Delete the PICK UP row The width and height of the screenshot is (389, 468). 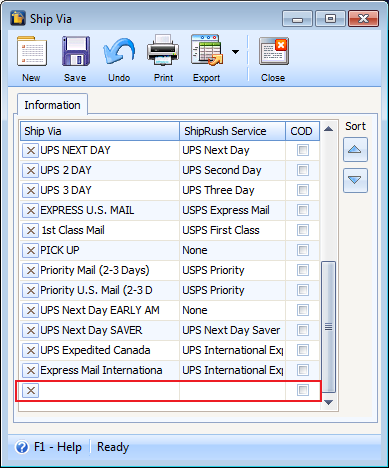pyautogui.click(x=31, y=250)
